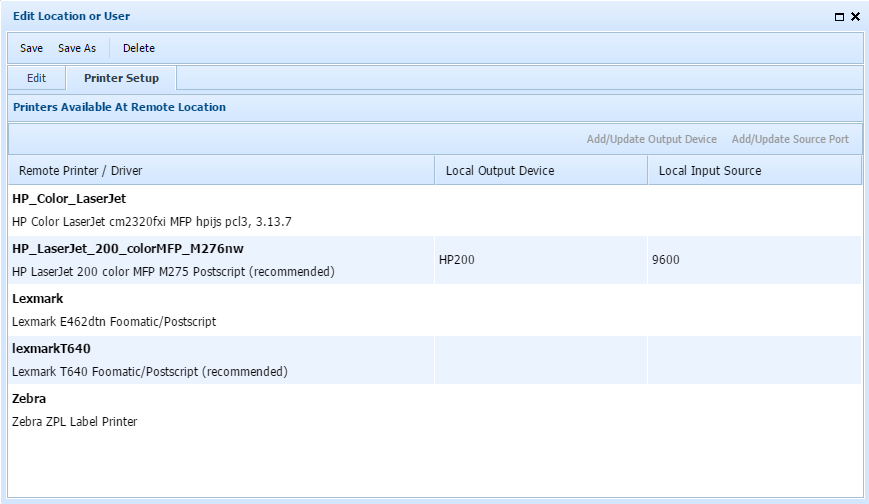869x504 pixels.
Task: Click the HP200 output device cell
Action: coord(540,260)
